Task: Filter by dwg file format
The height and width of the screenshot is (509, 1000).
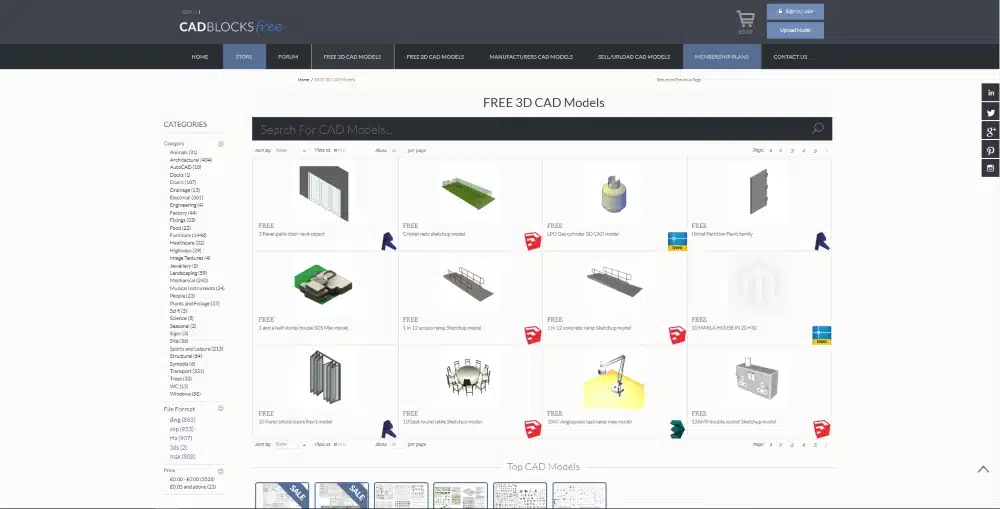Action: pyautogui.click(x=182, y=420)
